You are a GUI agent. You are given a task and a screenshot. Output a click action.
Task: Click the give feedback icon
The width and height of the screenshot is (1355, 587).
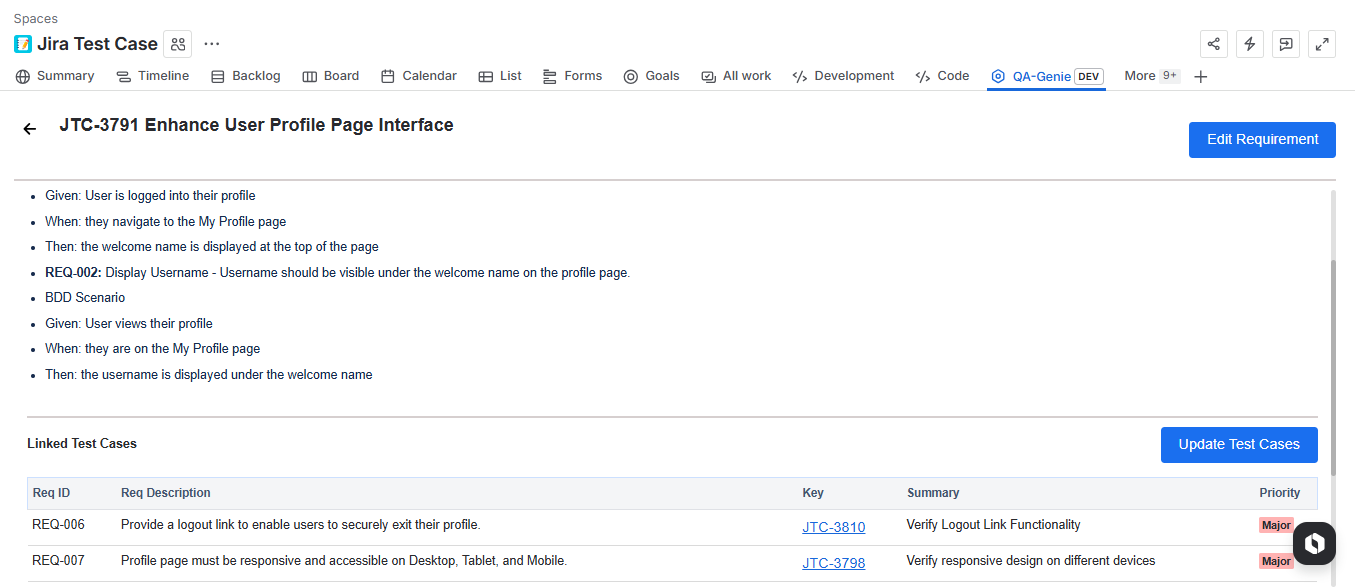[1286, 44]
